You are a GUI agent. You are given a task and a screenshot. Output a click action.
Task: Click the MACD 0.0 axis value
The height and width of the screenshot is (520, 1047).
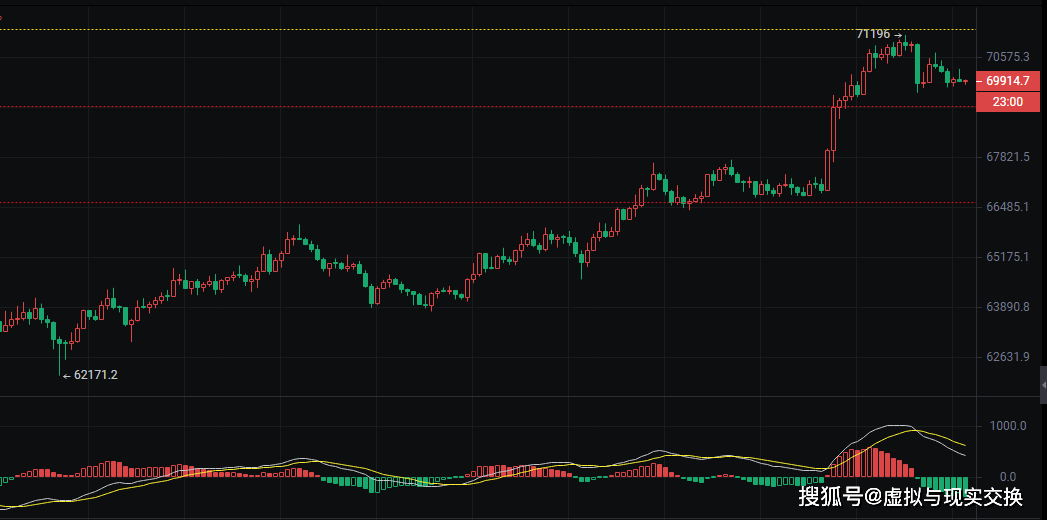tap(1008, 477)
